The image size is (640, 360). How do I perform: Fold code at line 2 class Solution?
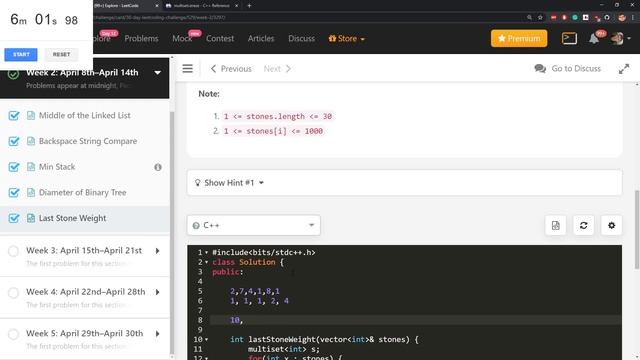click(207, 262)
